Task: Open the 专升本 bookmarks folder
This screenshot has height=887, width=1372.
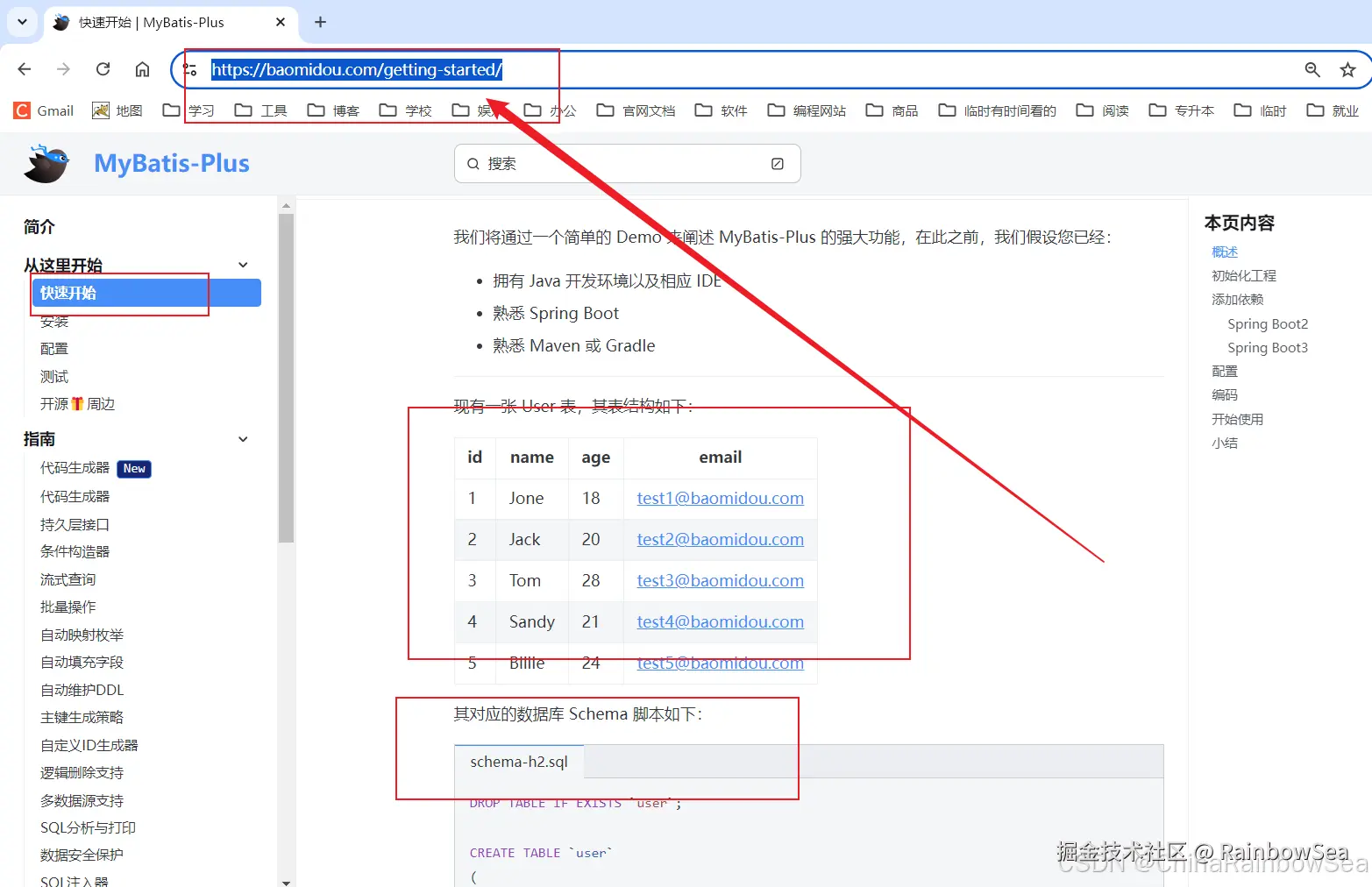Action: (x=1182, y=110)
